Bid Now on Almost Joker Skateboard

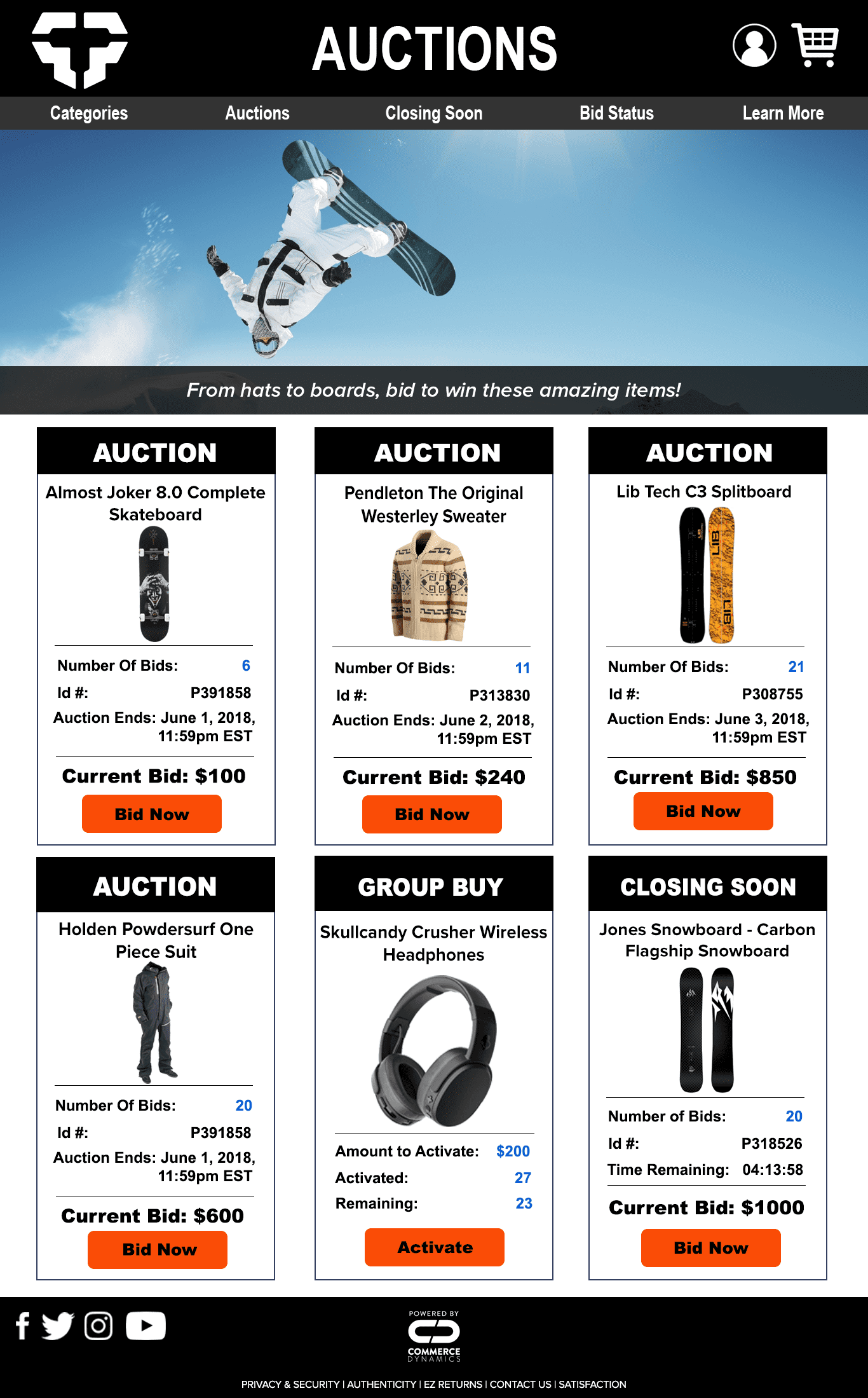click(152, 814)
